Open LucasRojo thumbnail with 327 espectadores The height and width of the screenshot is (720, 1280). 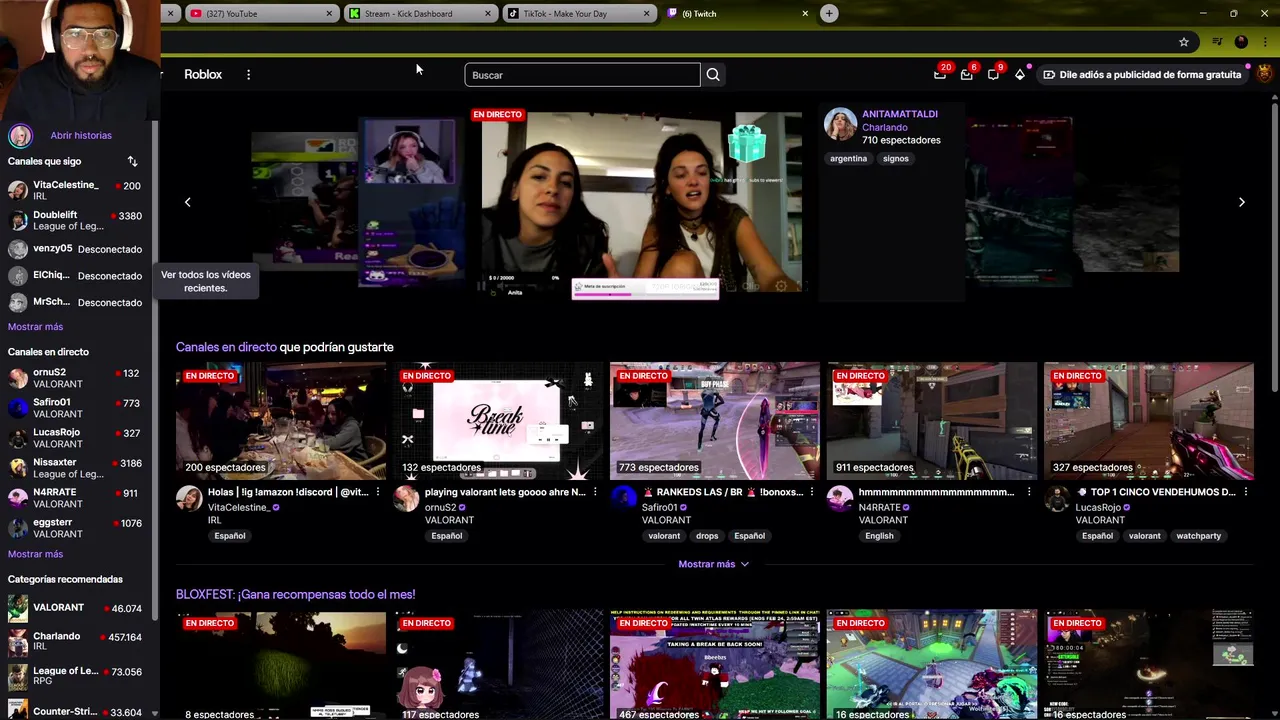tap(1149, 421)
